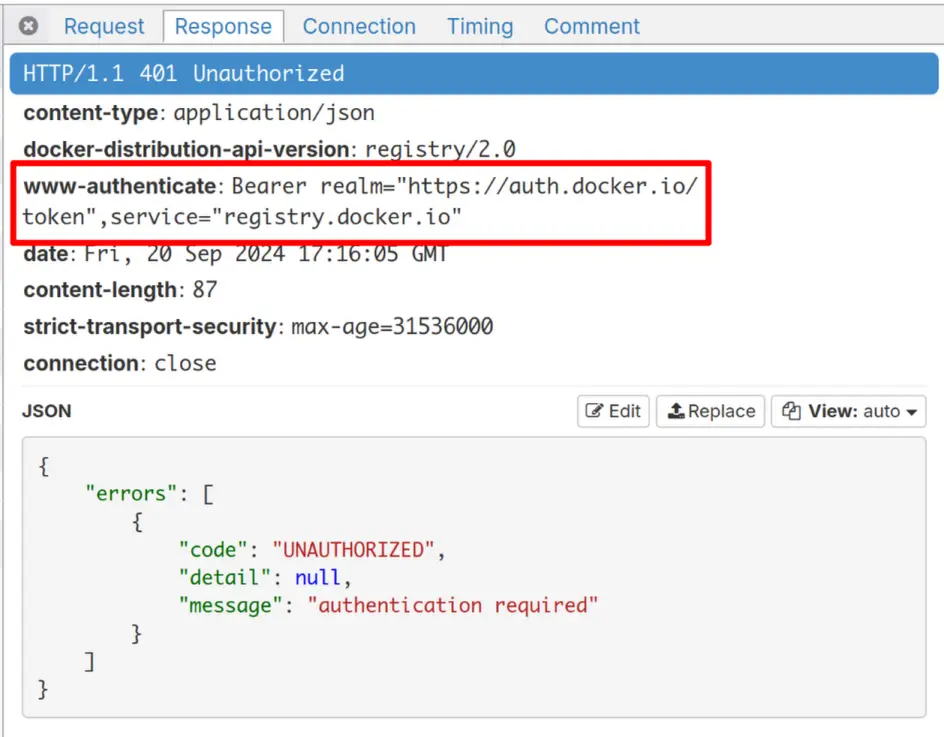
Task: Click the pages icon next to View: auto
Action: tap(791, 411)
